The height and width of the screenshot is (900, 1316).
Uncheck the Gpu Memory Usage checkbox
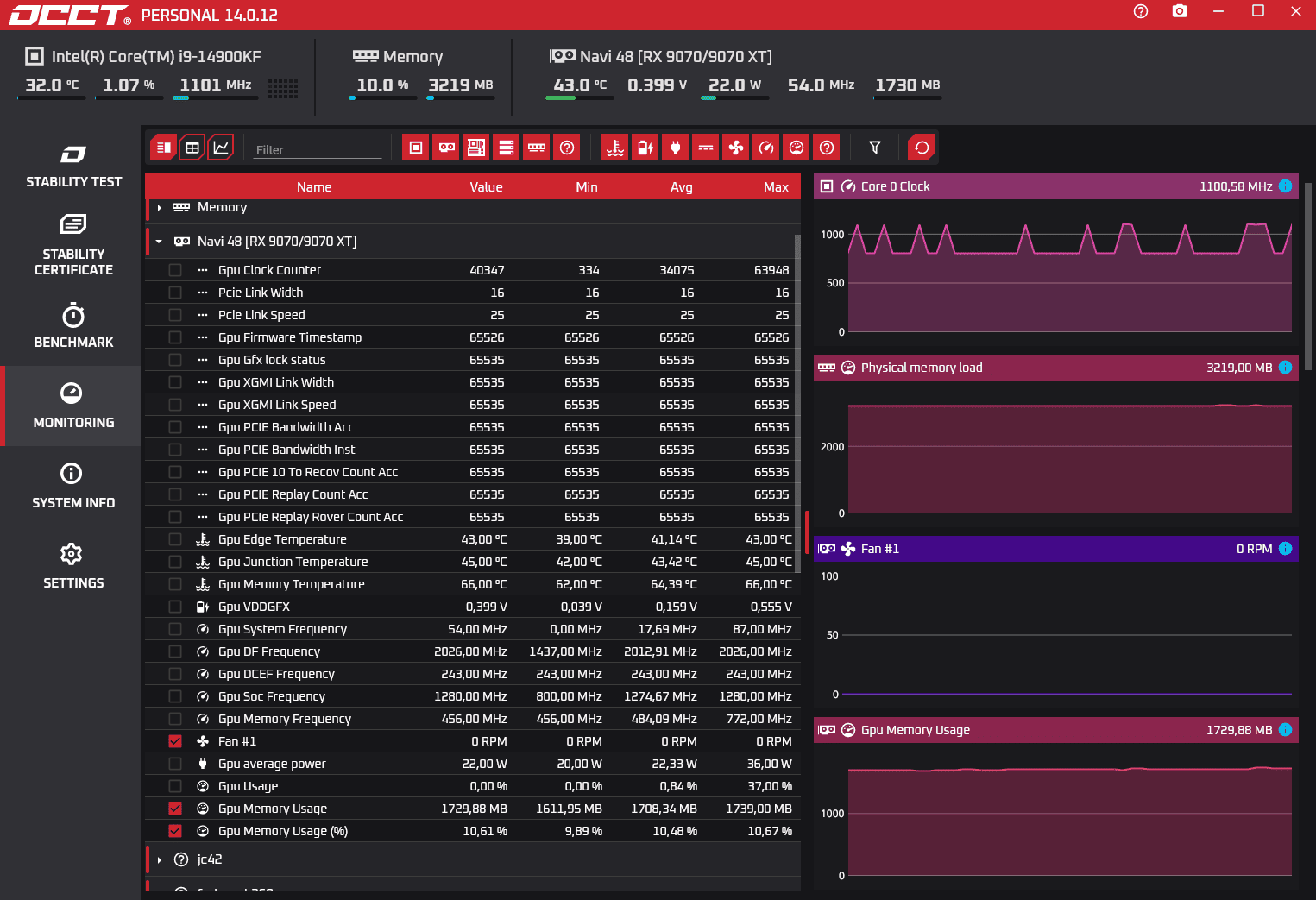[x=175, y=809]
